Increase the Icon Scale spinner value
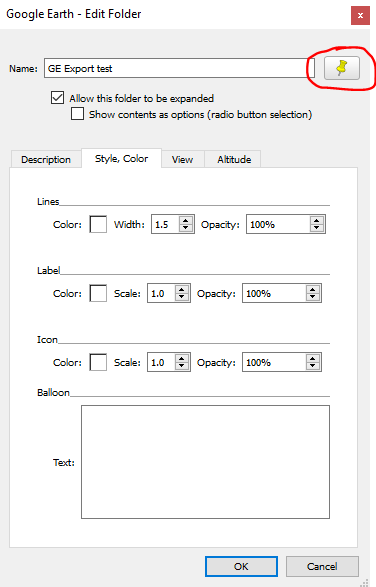The width and height of the screenshot is (376, 587). [182, 358]
